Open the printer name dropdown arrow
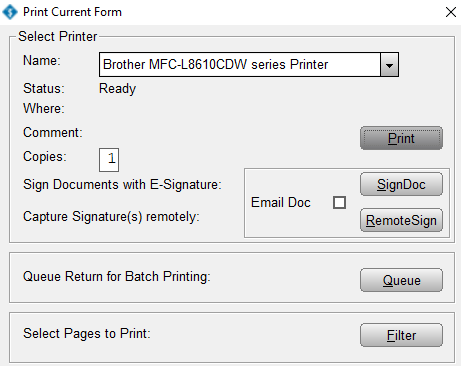 pyautogui.click(x=389, y=65)
